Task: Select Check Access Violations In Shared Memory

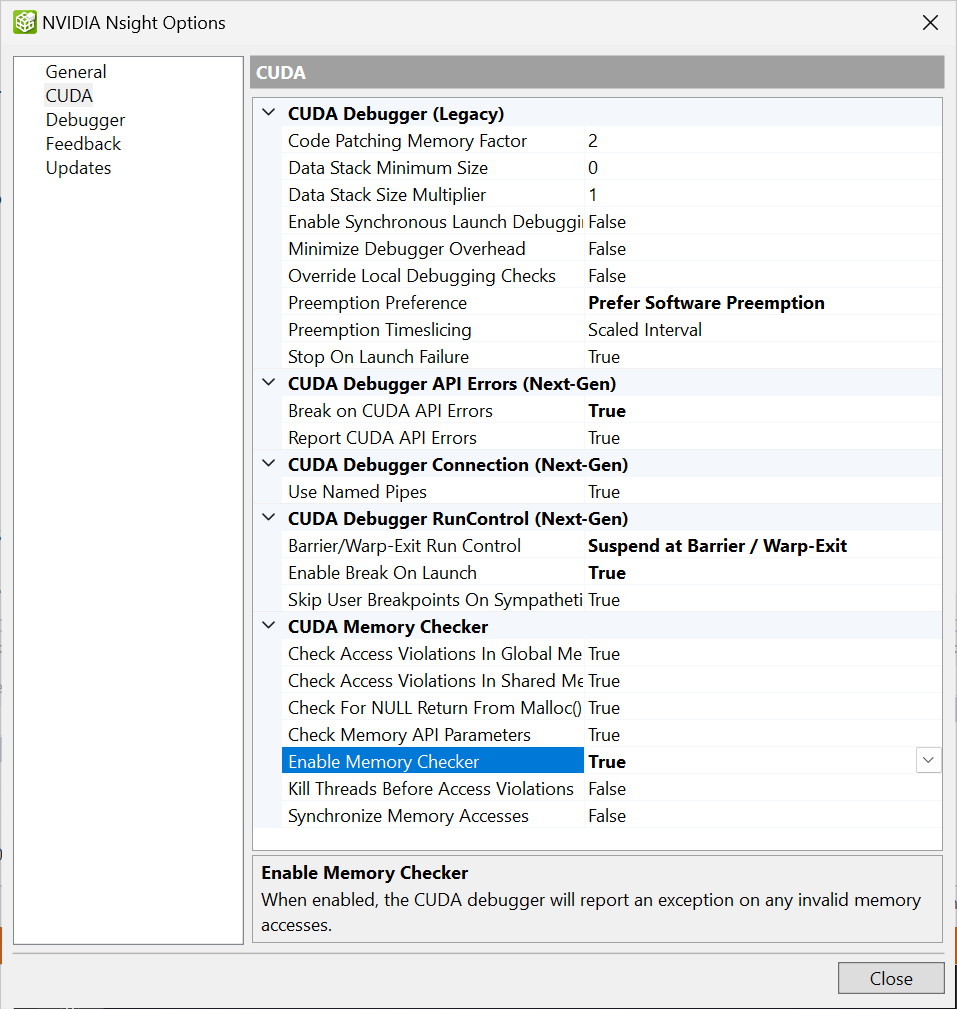Action: 432,681
